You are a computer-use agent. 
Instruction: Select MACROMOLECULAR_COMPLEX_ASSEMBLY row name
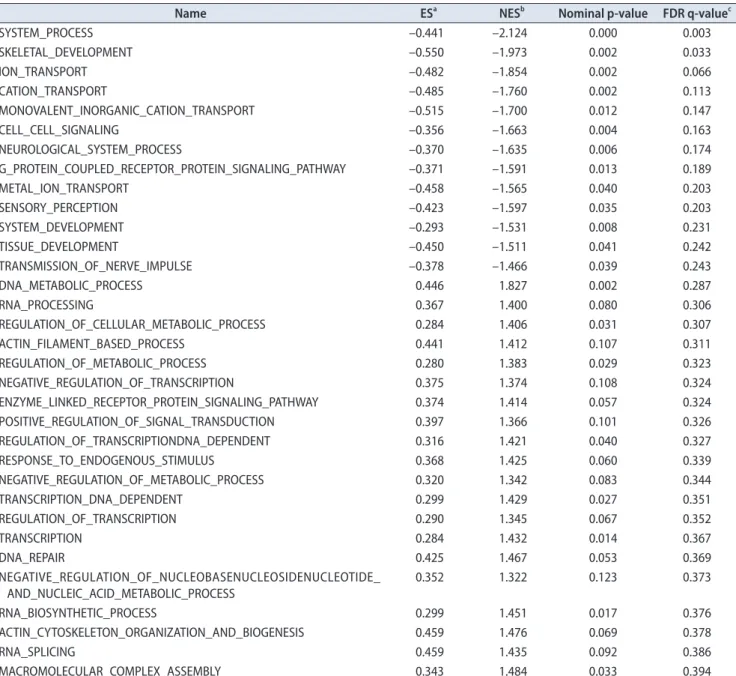click(x=110, y=671)
